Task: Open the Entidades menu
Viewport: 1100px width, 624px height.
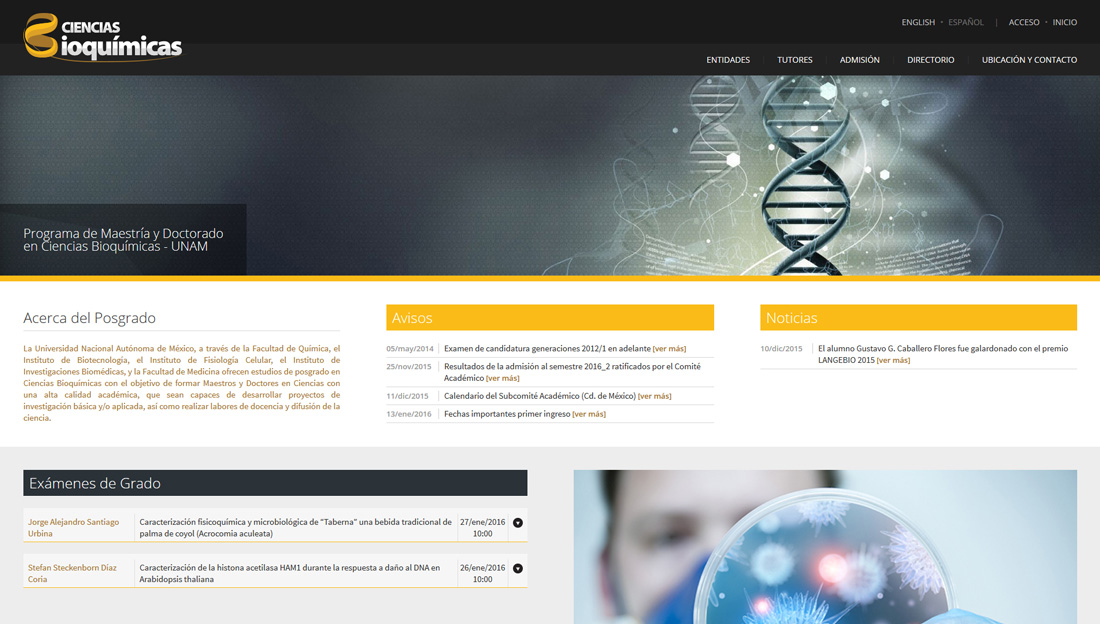Action: click(728, 60)
